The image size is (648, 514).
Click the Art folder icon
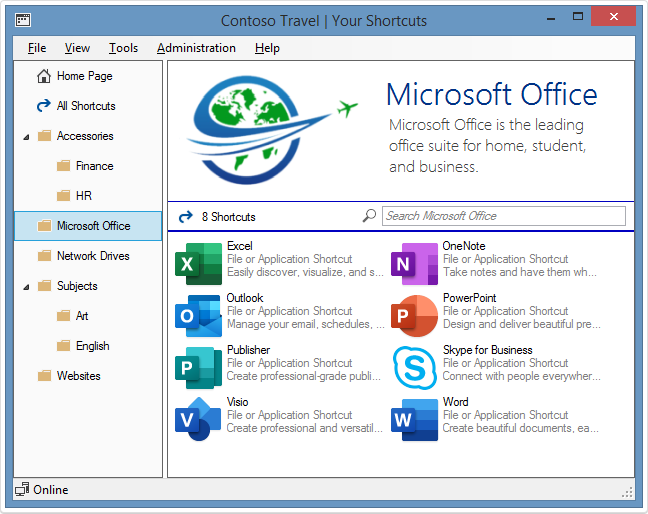tap(63, 316)
